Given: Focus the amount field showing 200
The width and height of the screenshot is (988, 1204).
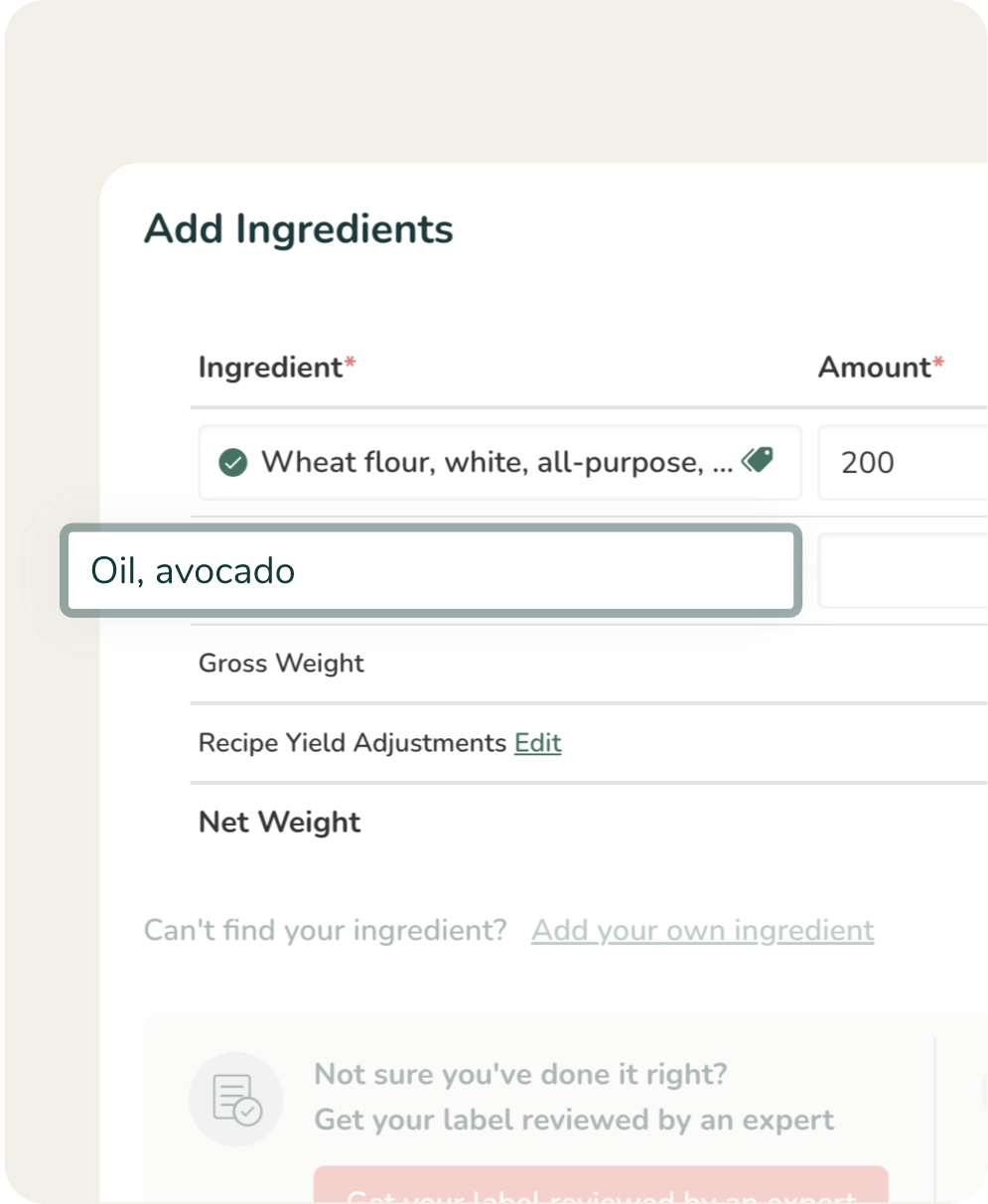Looking at the screenshot, I should pyautogui.click(x=902, y=462).
